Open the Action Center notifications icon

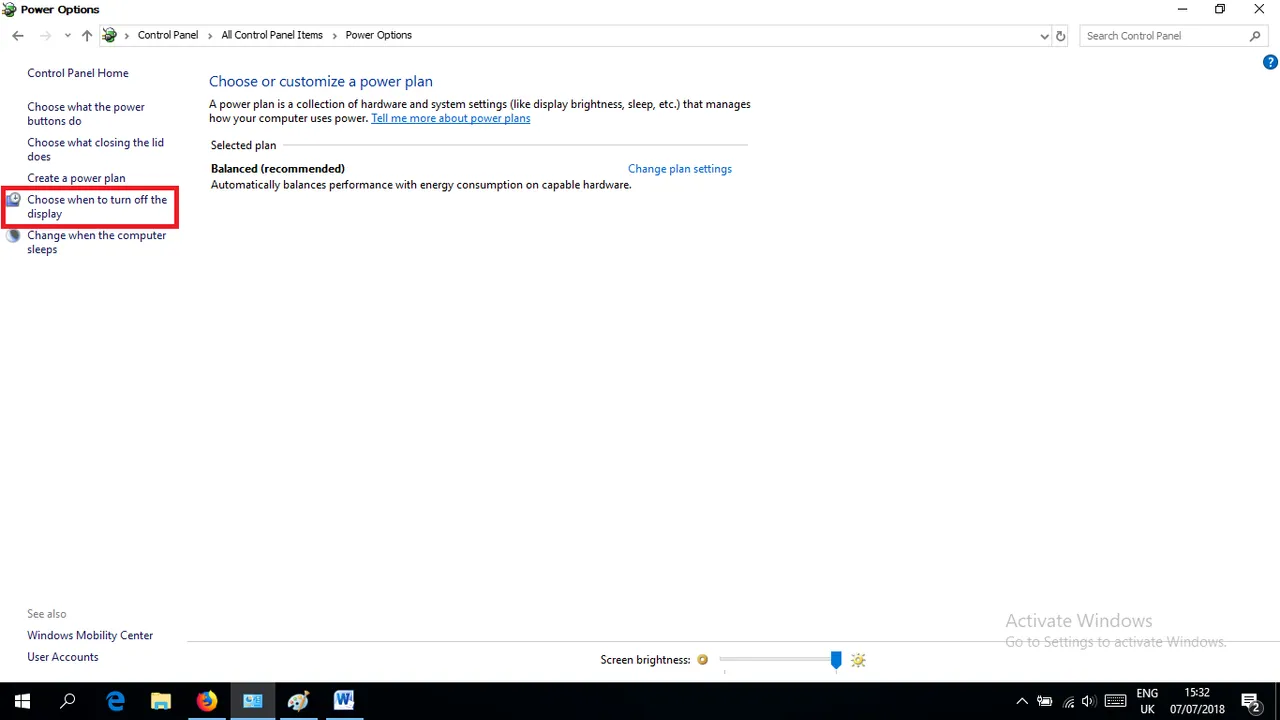coord(1249,701)
